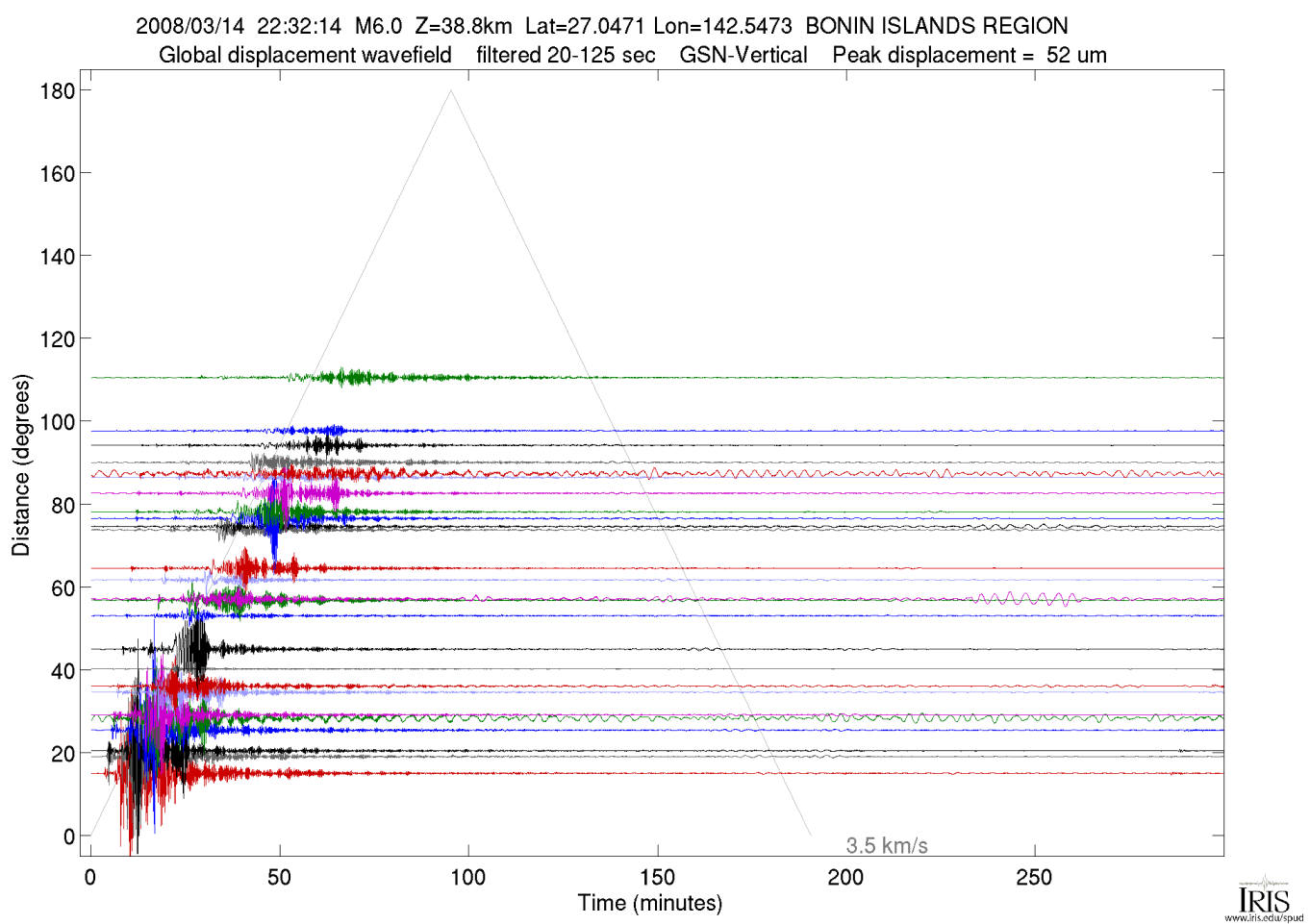
Task: Click the IRIS logo
Action: (1263, 898)
